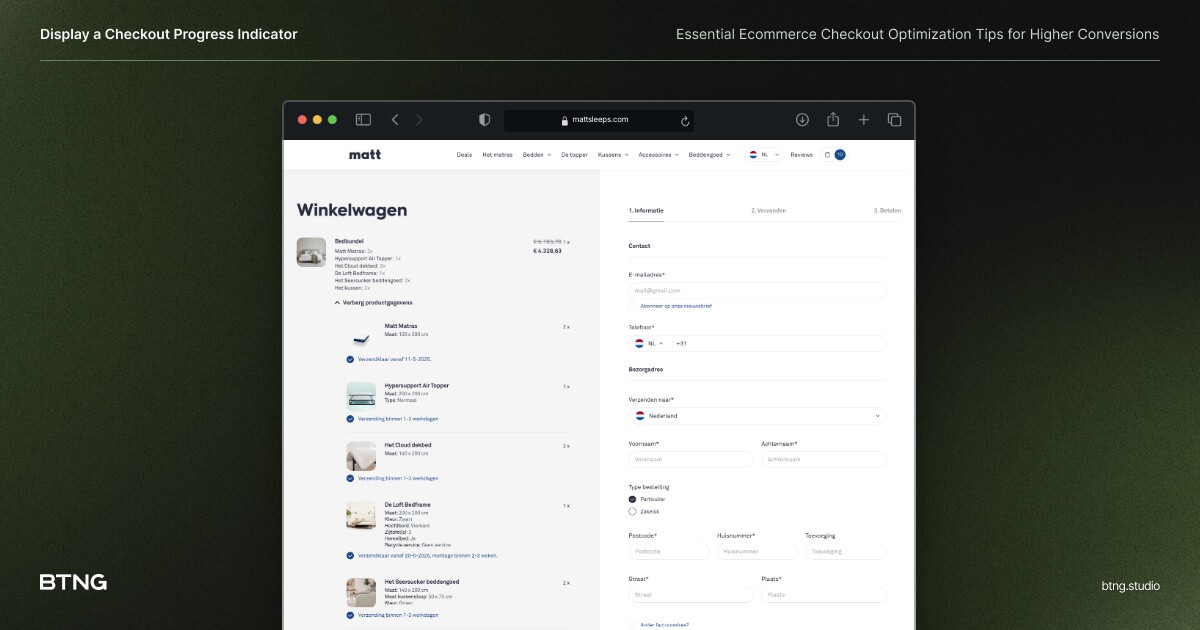The image size is (1200, 630).
Task: Click the shipping check icon under Het Cloud dekbed
Action: pyautogui.click(x=350, y=478)
